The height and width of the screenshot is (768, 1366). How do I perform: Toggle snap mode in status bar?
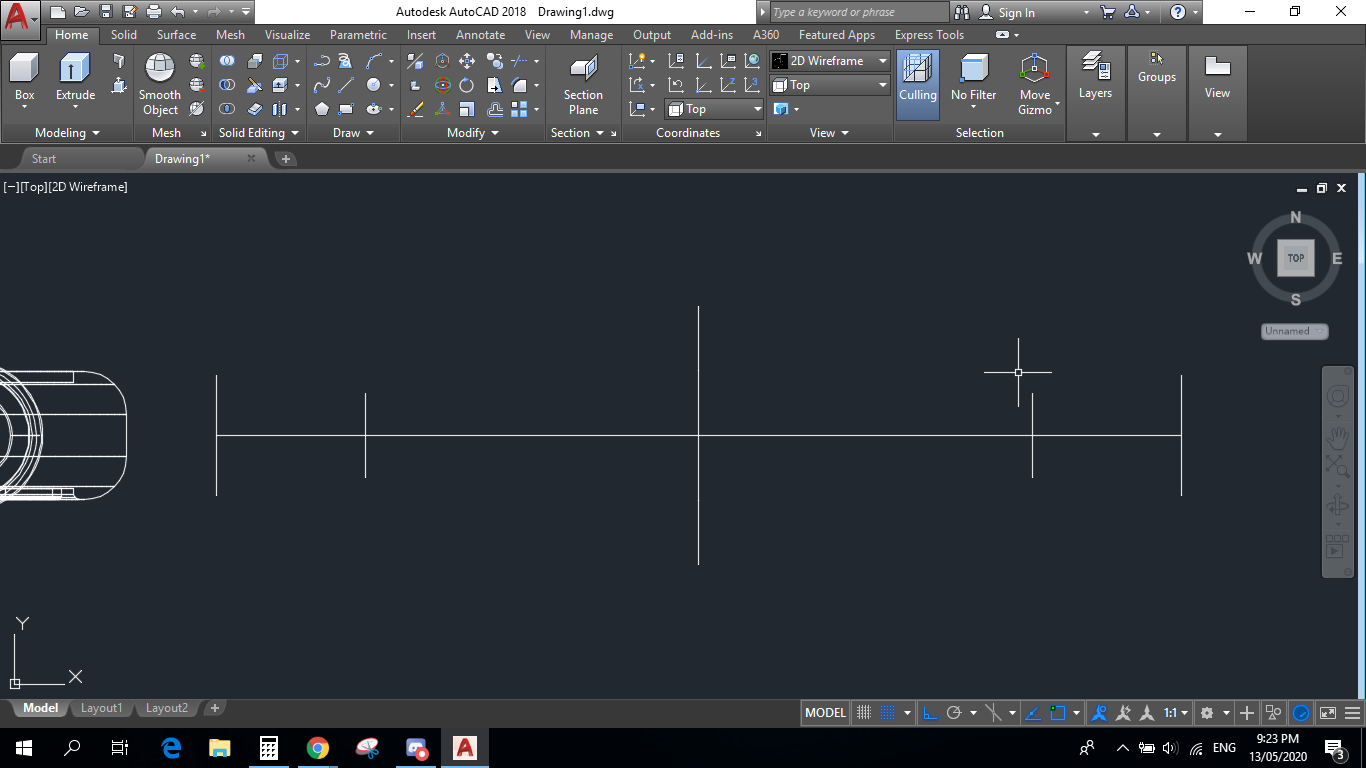click(887, 713)
